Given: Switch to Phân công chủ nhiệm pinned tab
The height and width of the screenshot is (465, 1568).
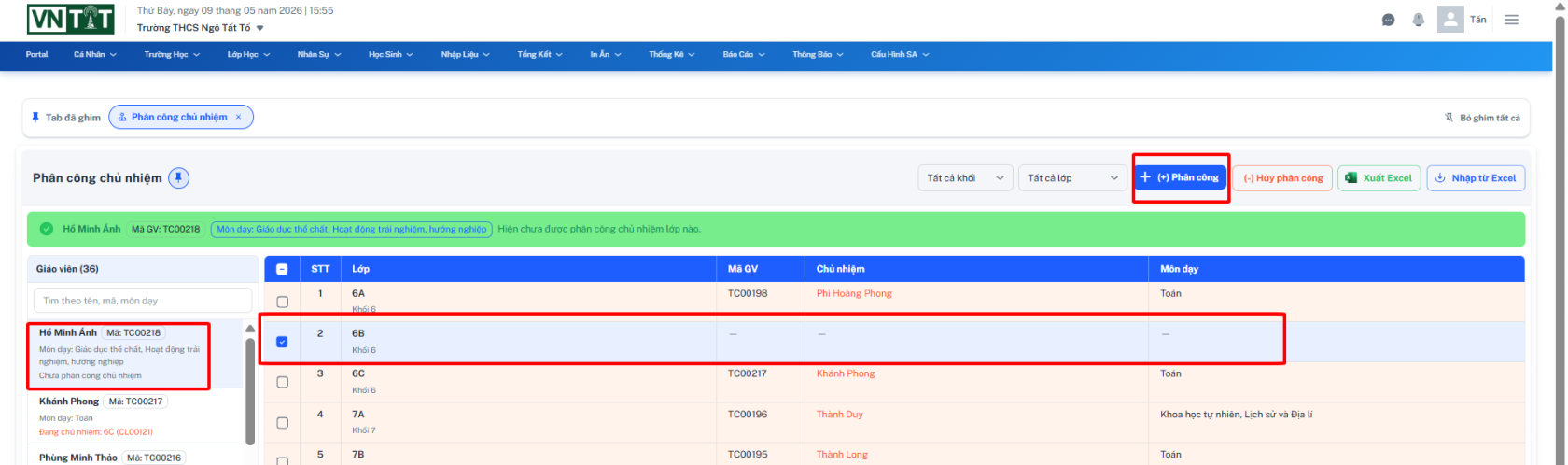Looking at the screenshot, I should tap(179, 117).
